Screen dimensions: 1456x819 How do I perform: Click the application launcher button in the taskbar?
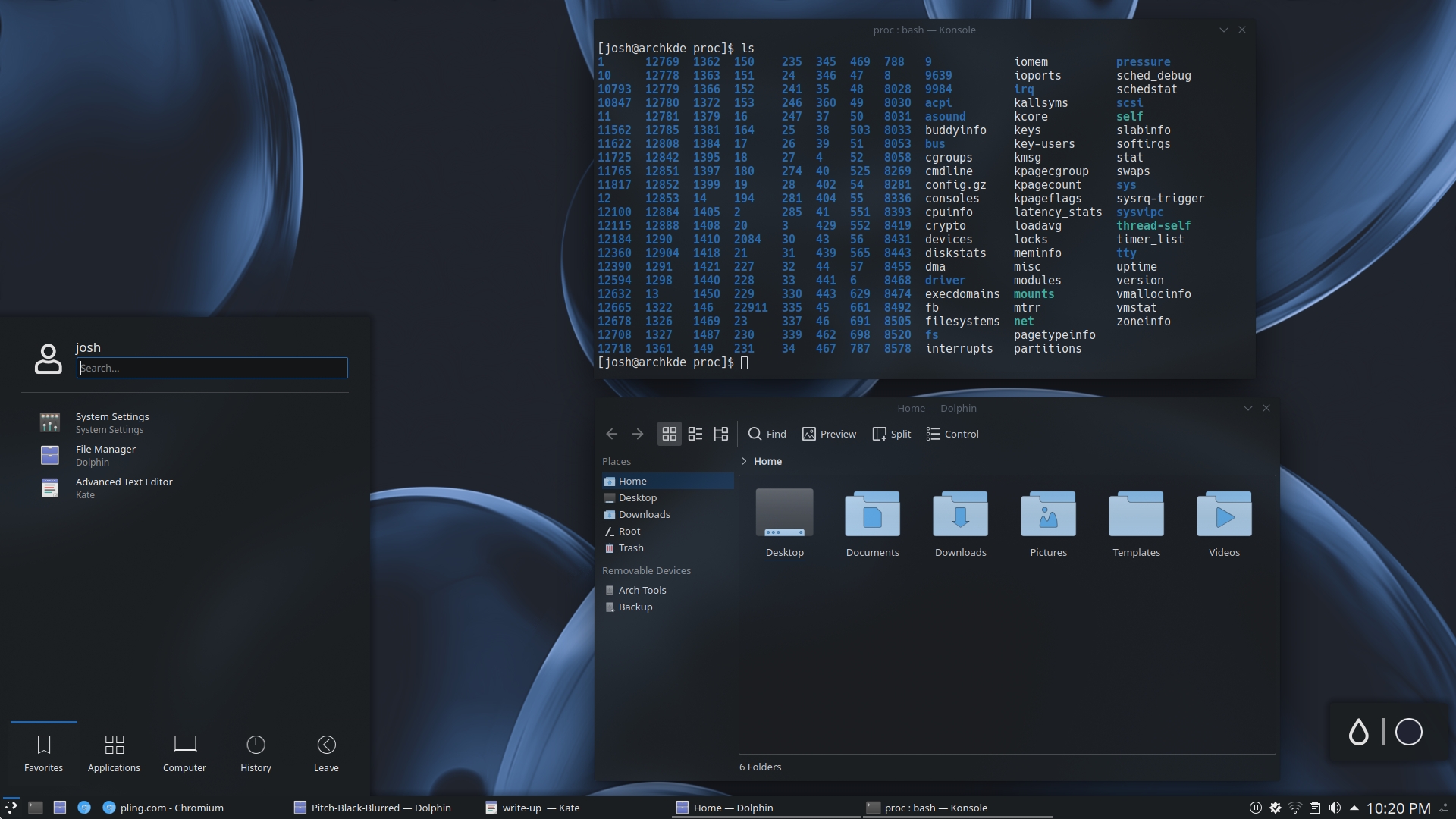click(11, 808)
